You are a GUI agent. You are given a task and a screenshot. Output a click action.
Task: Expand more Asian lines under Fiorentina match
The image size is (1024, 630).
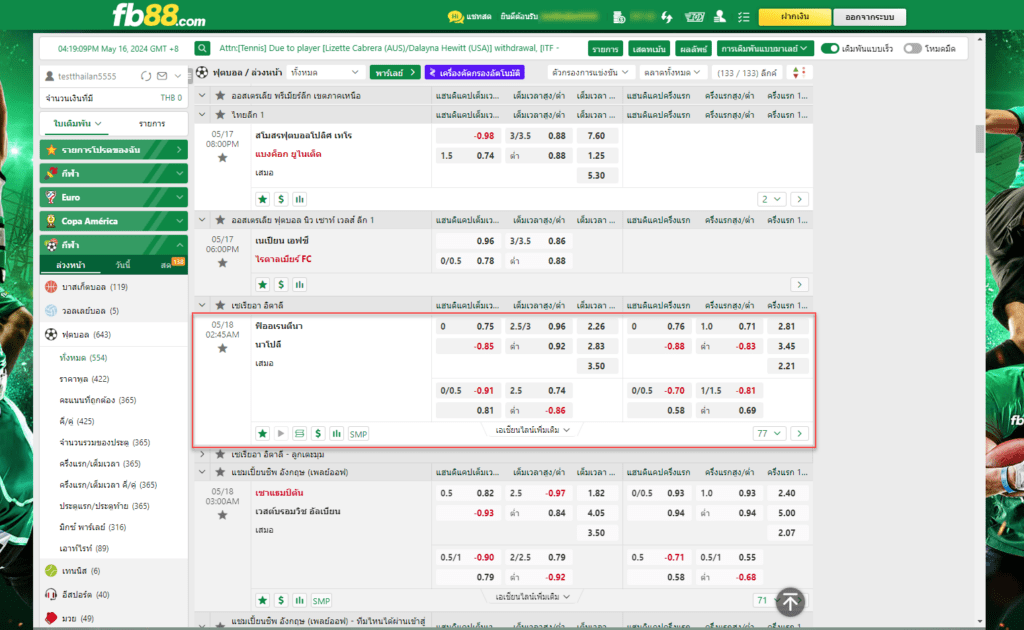coord(532,430)
